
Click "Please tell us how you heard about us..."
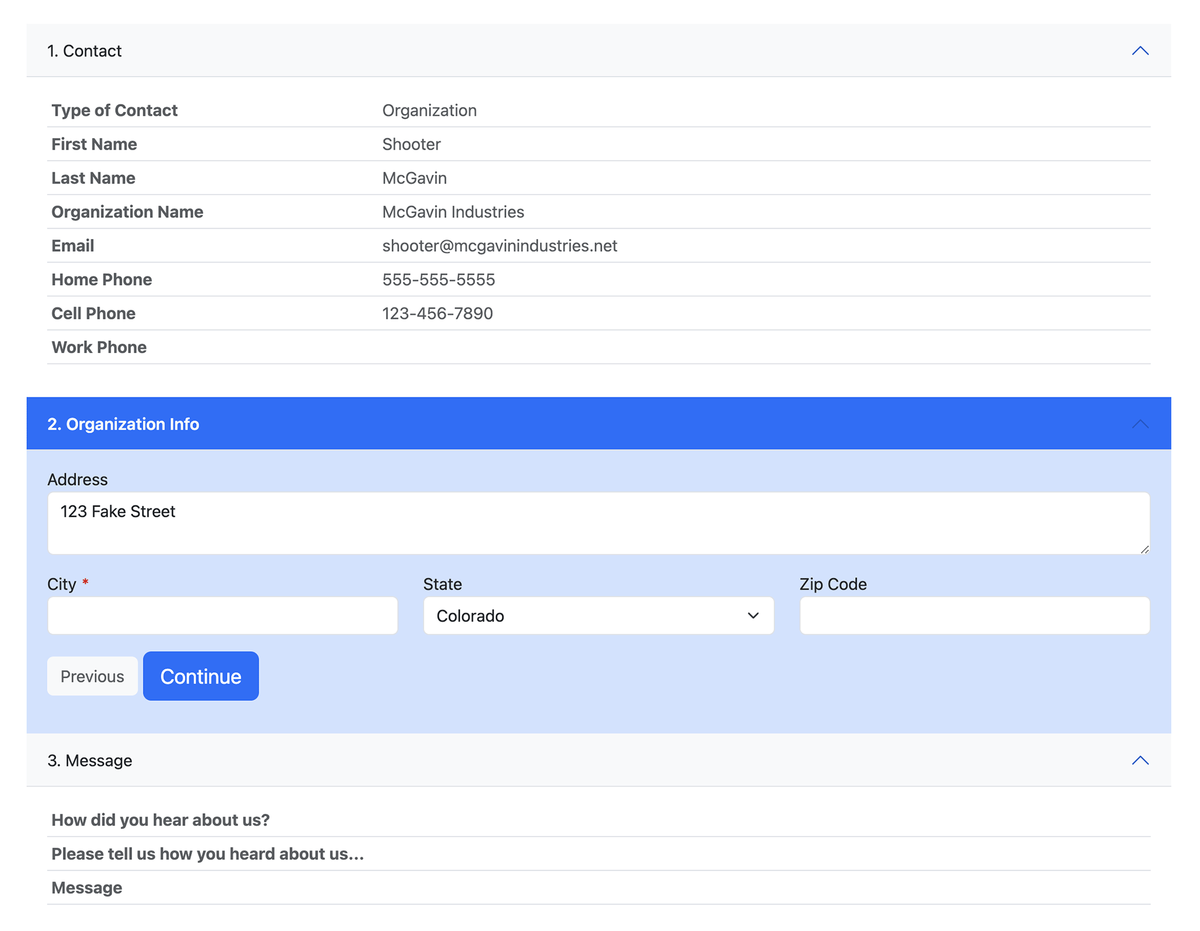coord(208,854)
